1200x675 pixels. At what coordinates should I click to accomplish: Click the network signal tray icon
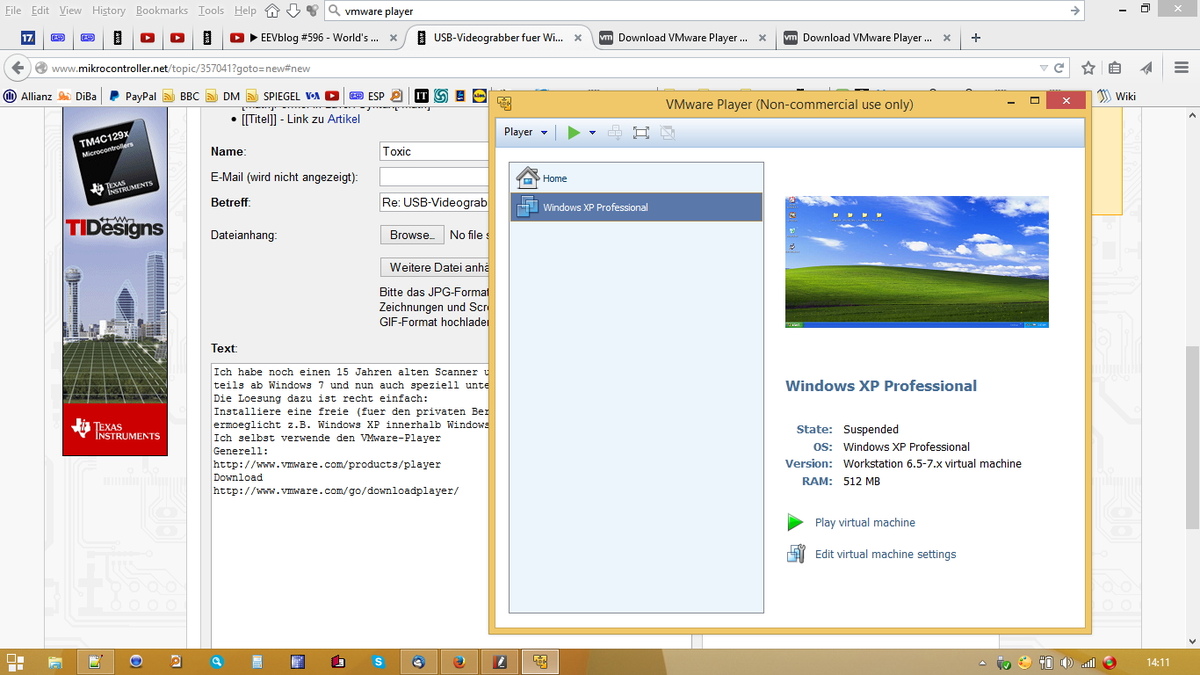coord(1088,662)
